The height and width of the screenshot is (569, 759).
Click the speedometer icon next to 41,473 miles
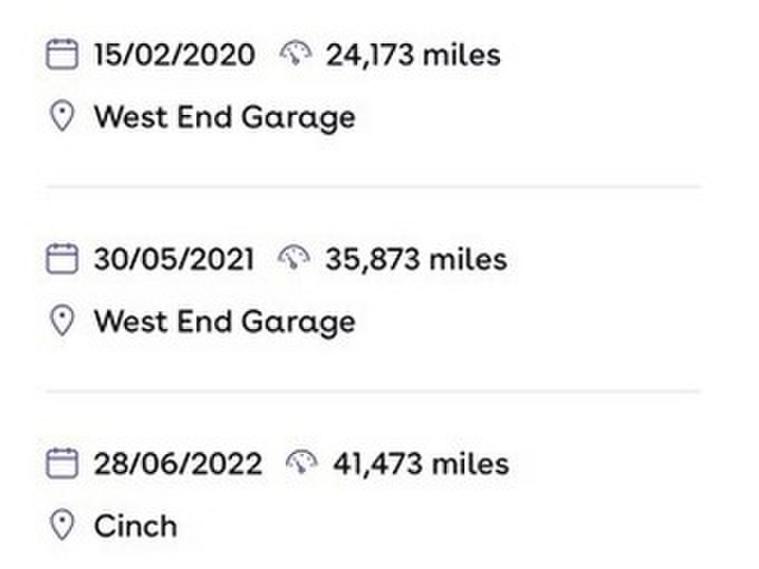tap(303, 463)
